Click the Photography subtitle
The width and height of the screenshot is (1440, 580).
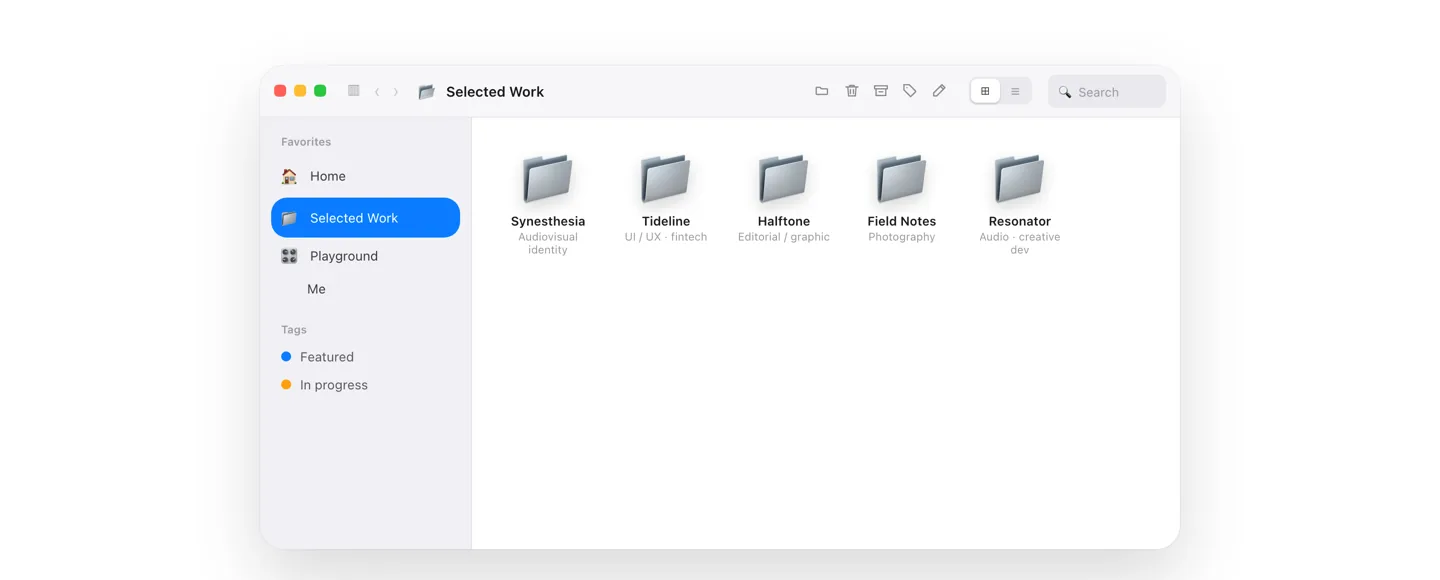902,237
